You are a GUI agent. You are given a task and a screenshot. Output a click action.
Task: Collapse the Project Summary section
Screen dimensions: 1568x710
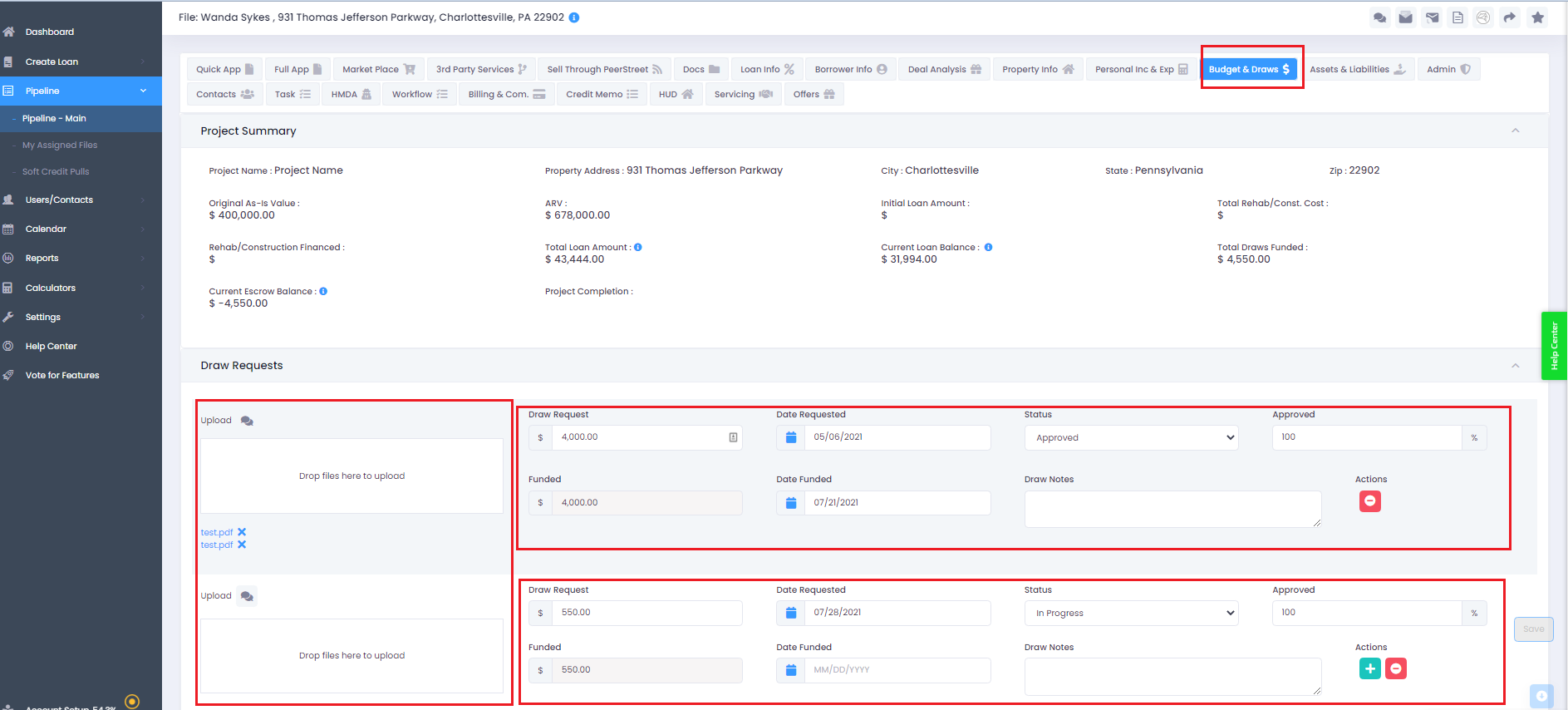pos(1515,131)
